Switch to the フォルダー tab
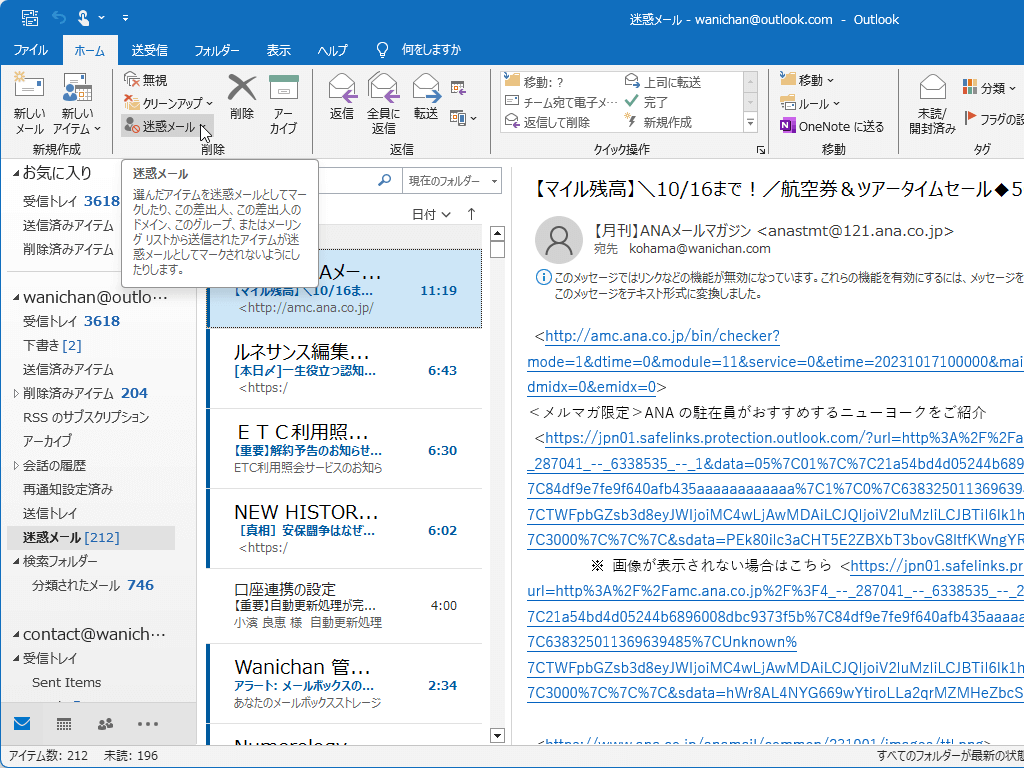 pyautogui.click(x=216, y=50)
